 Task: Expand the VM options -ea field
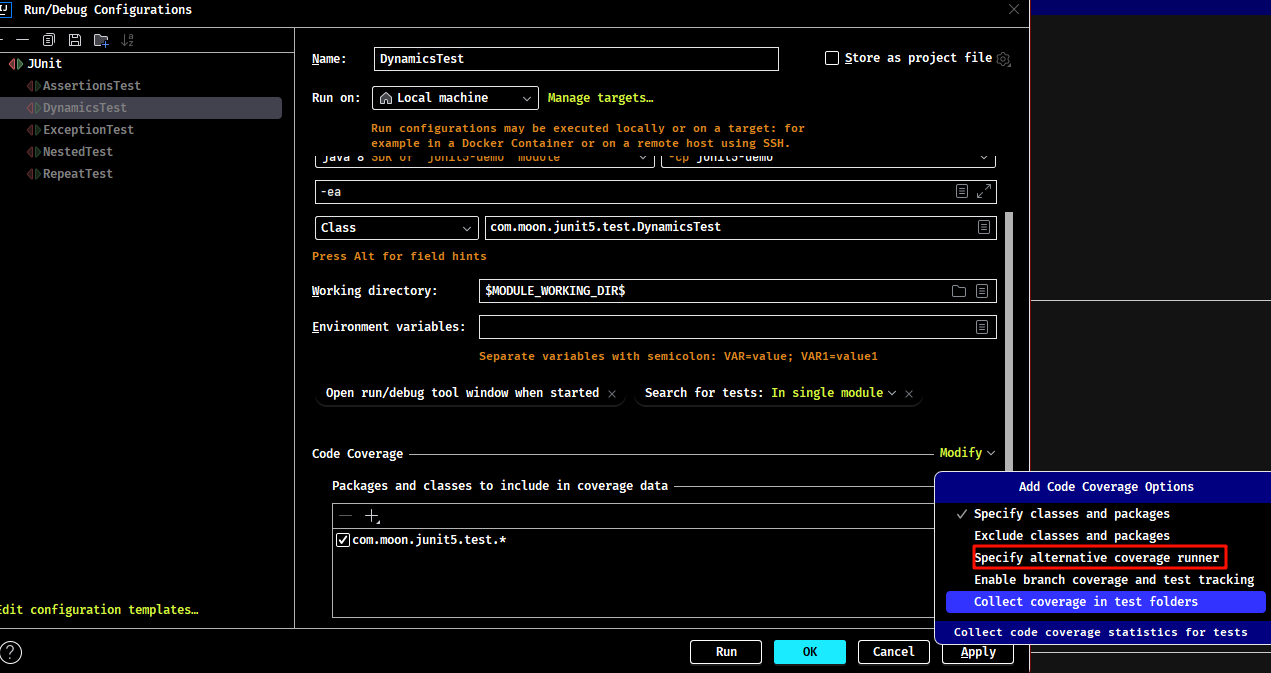pyautogui.click(x=984, y=191)
